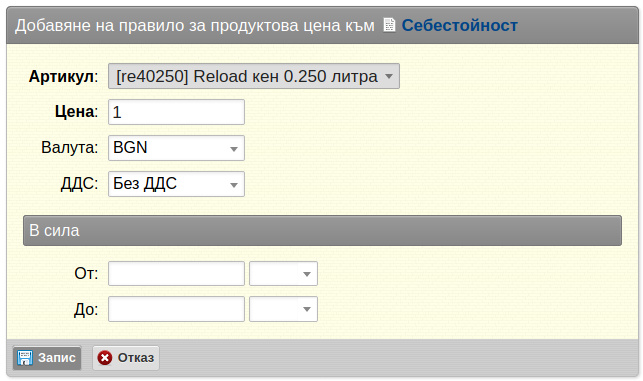Click the document icon beside Себестойност
Image resolution: width=643 pixels, height=381 pixels.
[x=389, y=25]
